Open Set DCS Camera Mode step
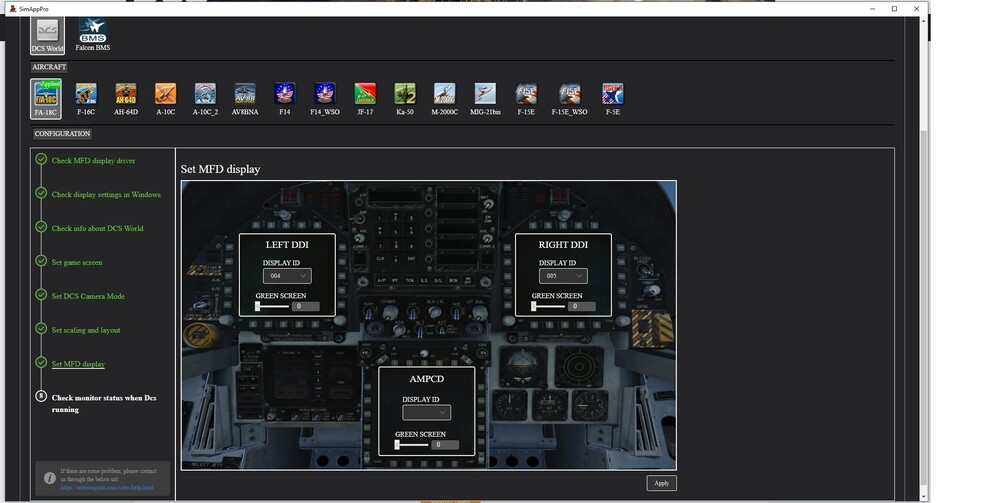 click(x=88, y=296)
